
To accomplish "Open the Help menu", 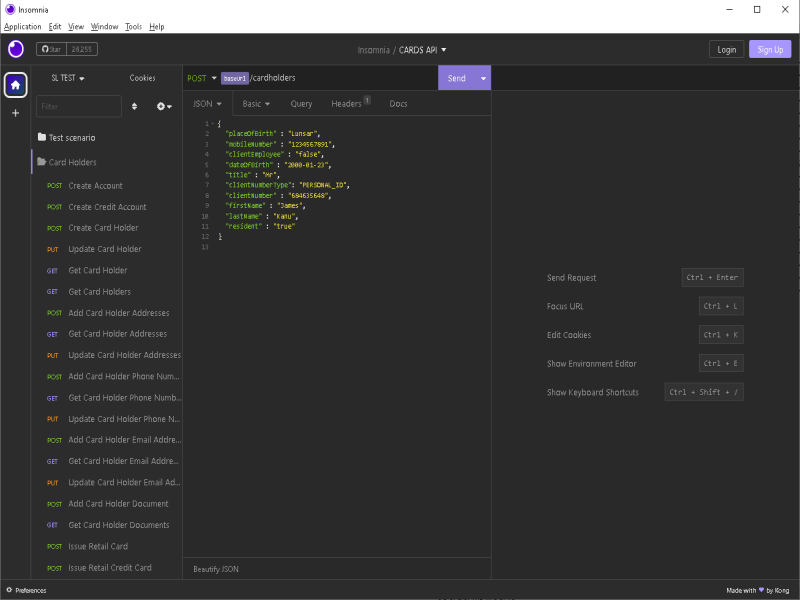I will pyautogui.click(x=157, y=27).
